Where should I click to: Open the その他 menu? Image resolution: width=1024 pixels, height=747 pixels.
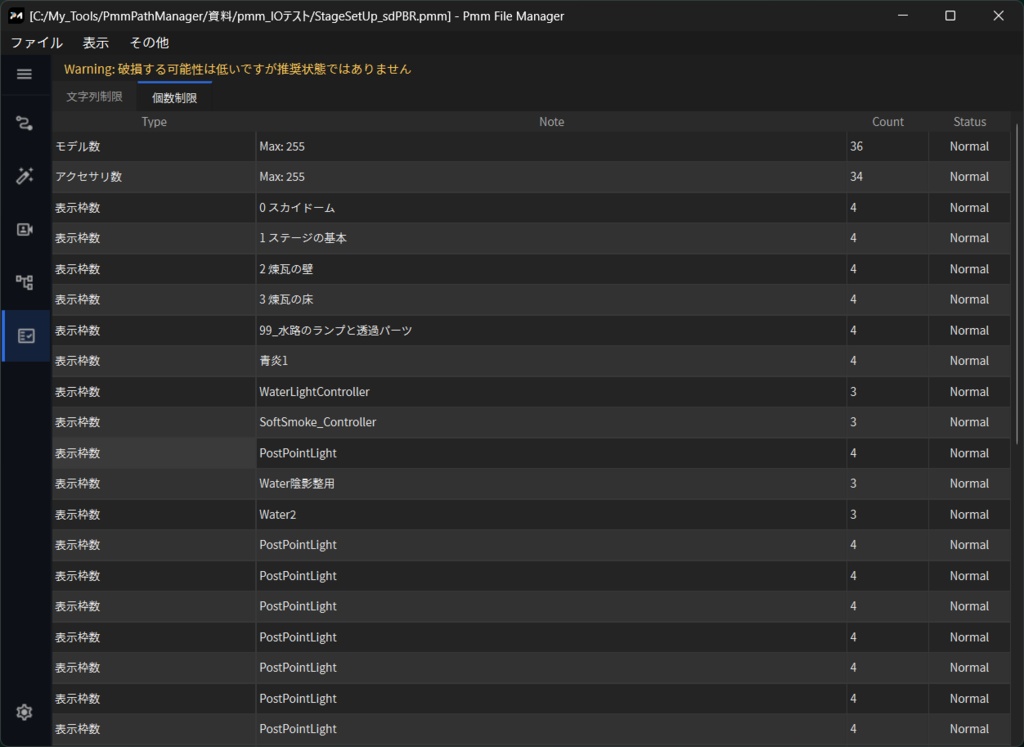coord(149,43)
